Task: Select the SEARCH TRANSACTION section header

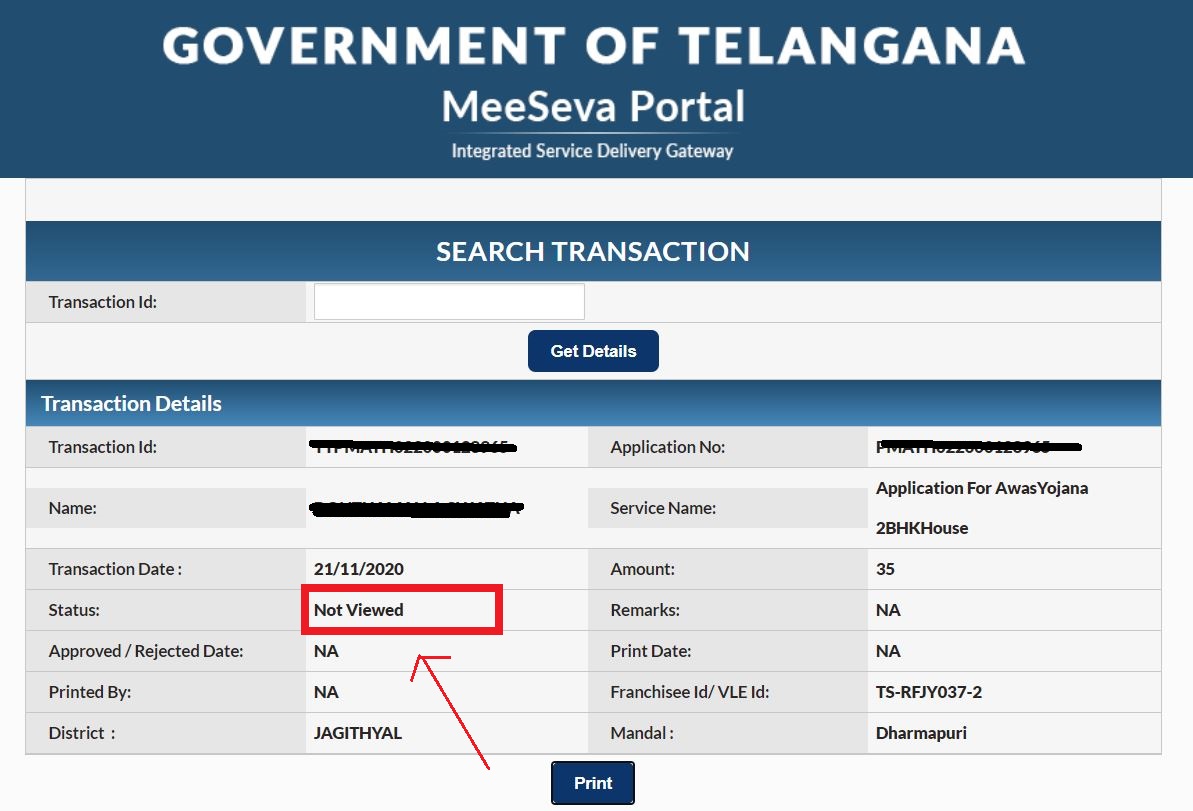Action: point(593,251)
